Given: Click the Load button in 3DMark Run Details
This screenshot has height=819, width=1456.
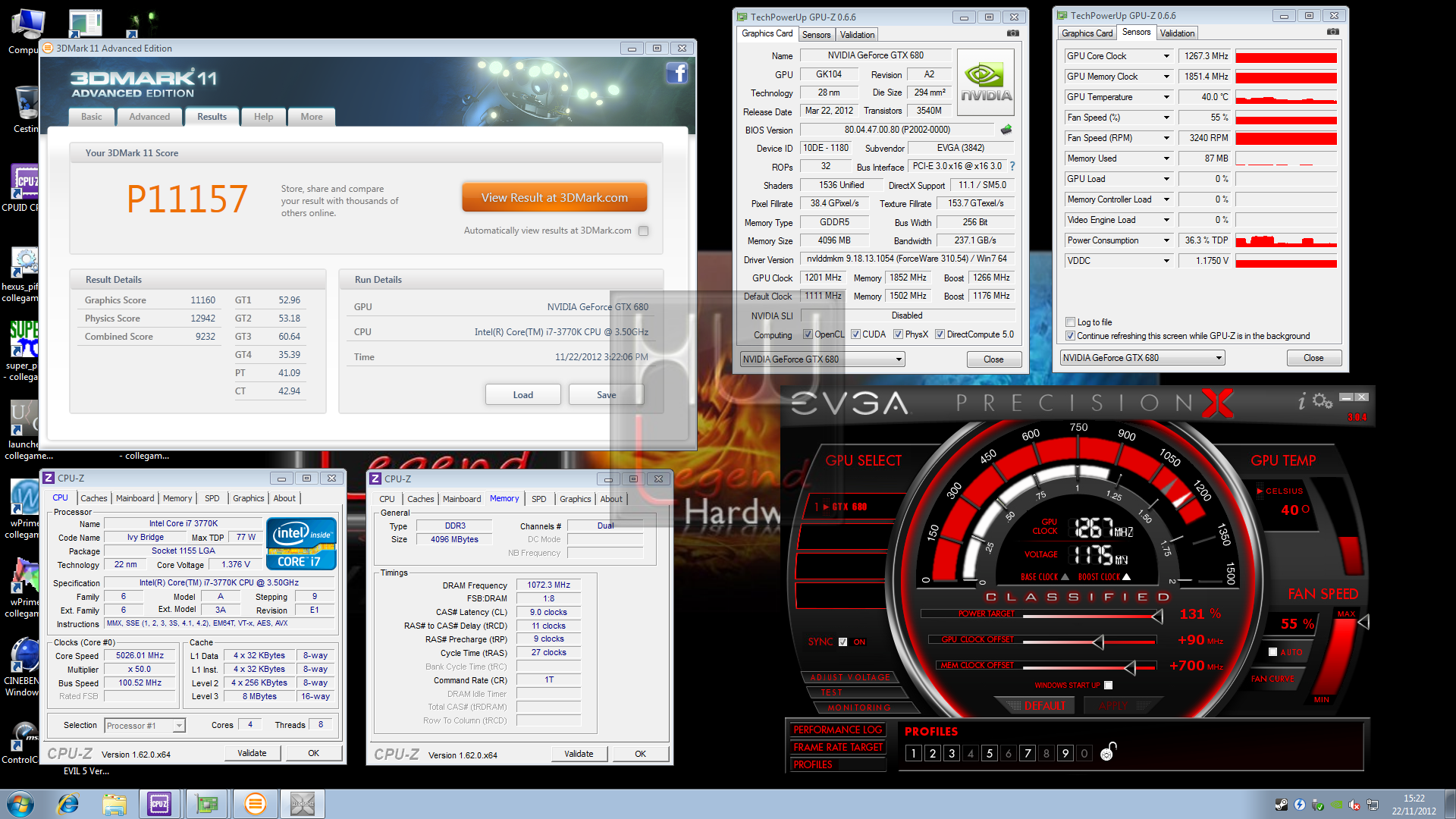Looking at the screenshot, I should coord(523,395).
